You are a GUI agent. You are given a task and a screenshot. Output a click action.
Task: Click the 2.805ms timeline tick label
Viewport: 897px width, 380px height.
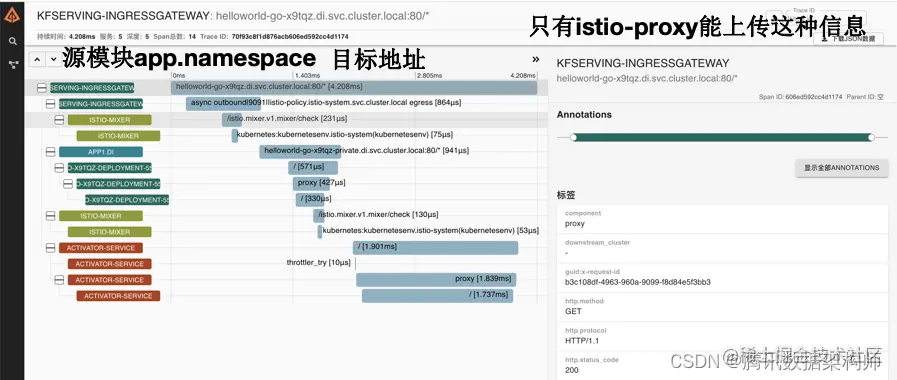pyautogui.click(x=430, y=76)
